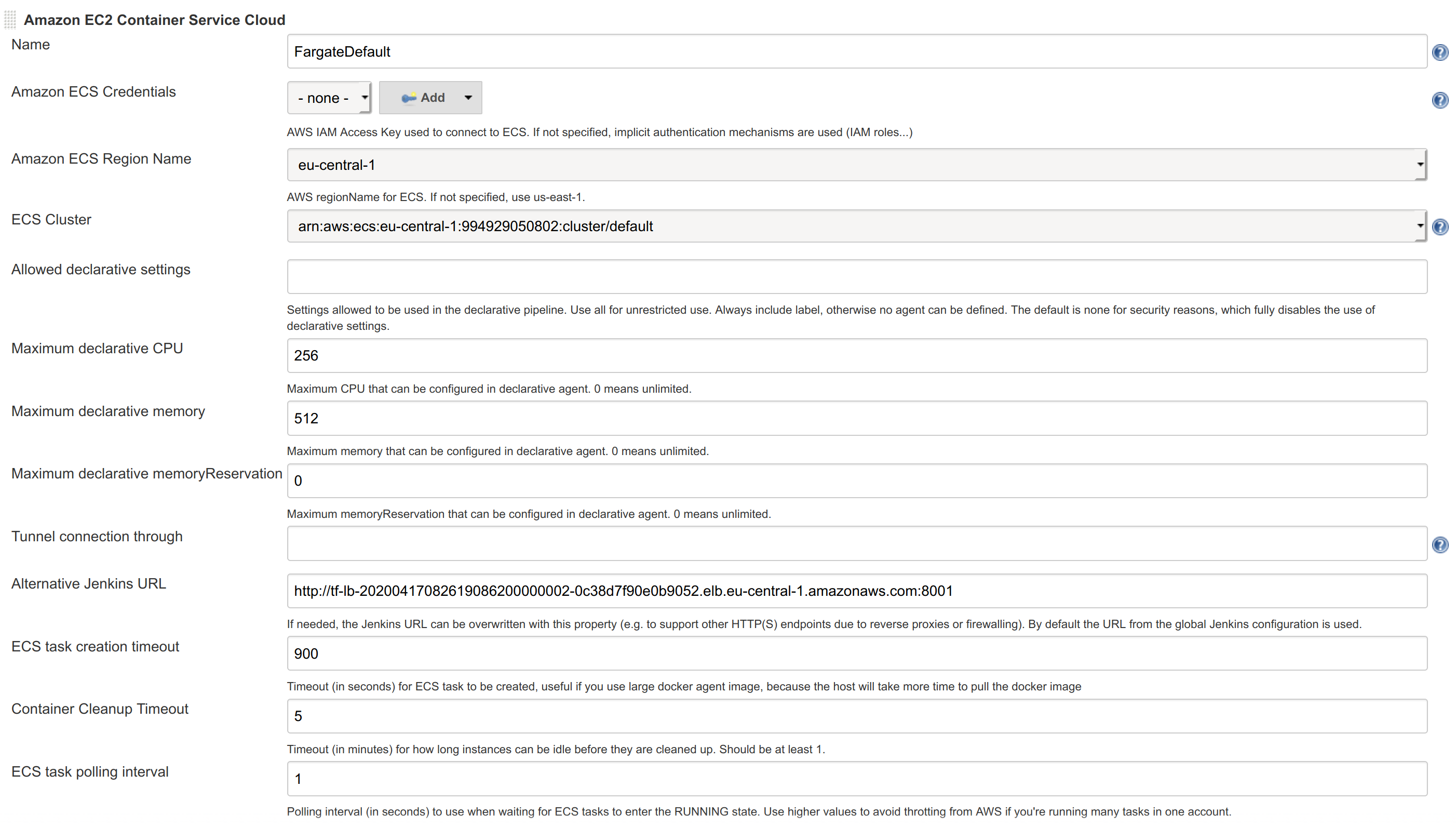Click the 'Maximum declarative memoryReservation' label
This screenshot has height=827, width=1456.
[x=146, y=474]
